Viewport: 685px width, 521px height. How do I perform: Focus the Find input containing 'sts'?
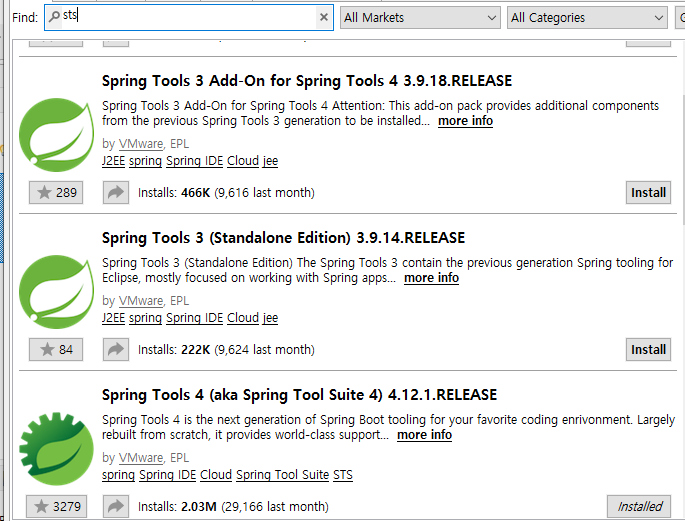189,17
